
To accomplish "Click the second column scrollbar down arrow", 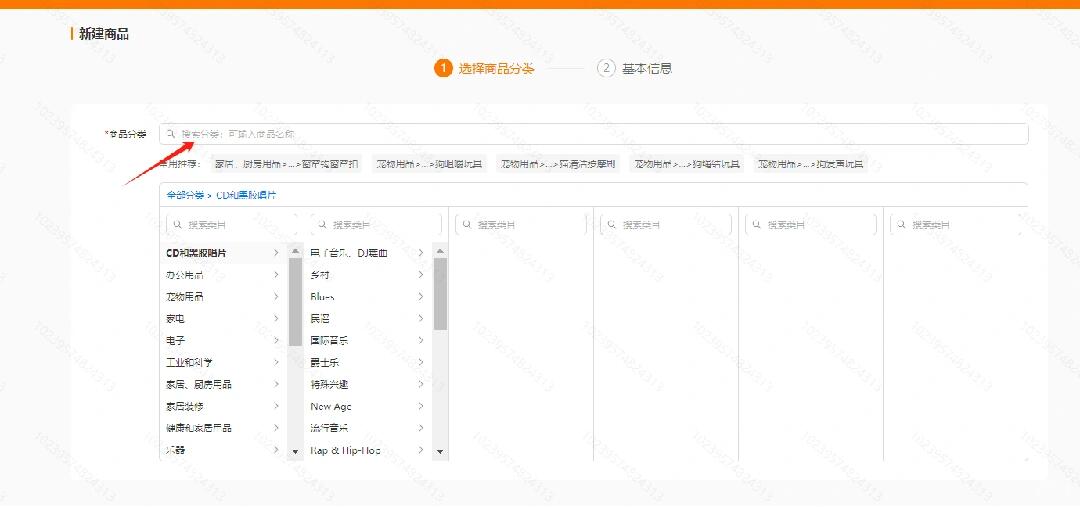I will [440, 452].
